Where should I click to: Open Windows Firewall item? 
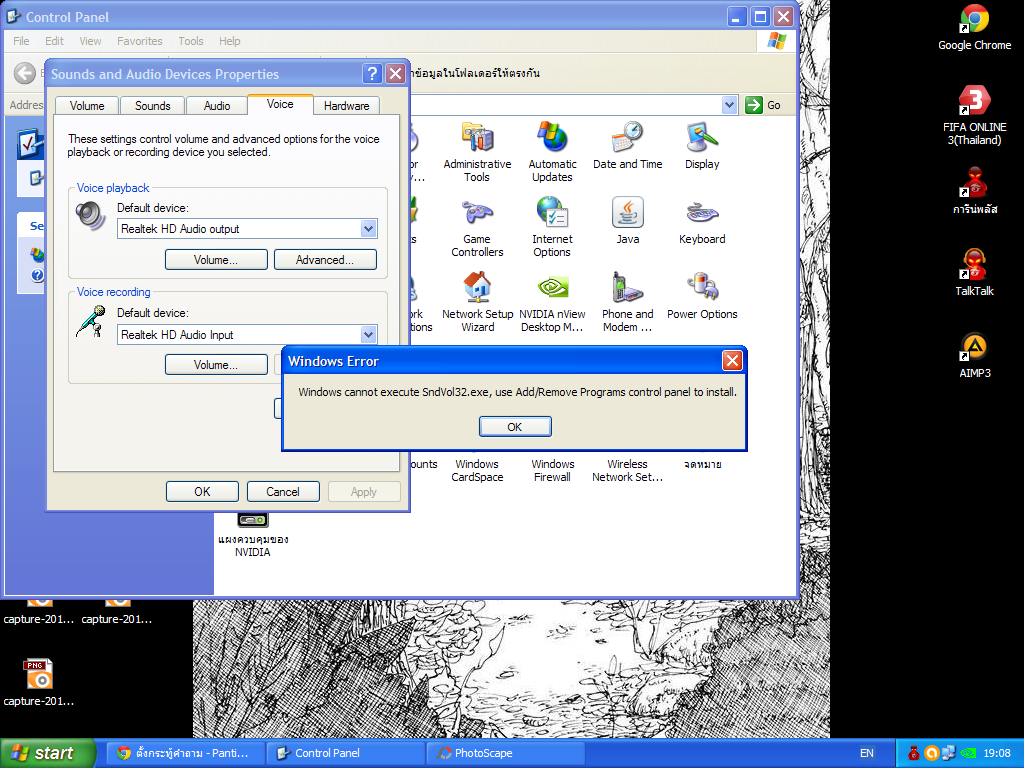(x=552, y=470)
